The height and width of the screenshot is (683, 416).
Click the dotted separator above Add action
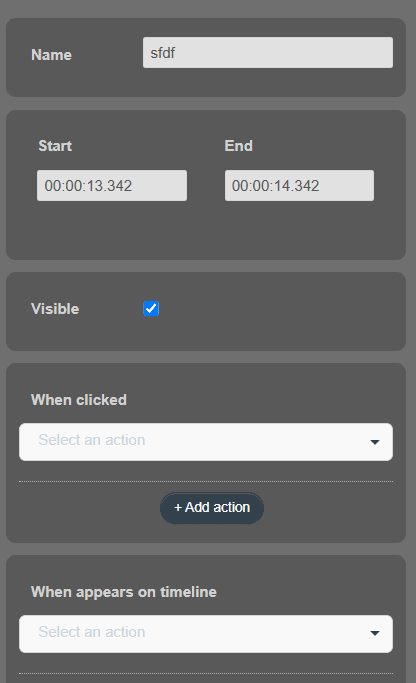206,481
